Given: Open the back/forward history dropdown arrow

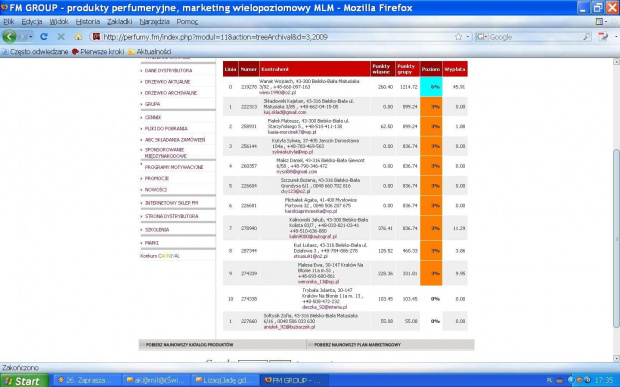Looking at the screenshot, I should point(31,37).
